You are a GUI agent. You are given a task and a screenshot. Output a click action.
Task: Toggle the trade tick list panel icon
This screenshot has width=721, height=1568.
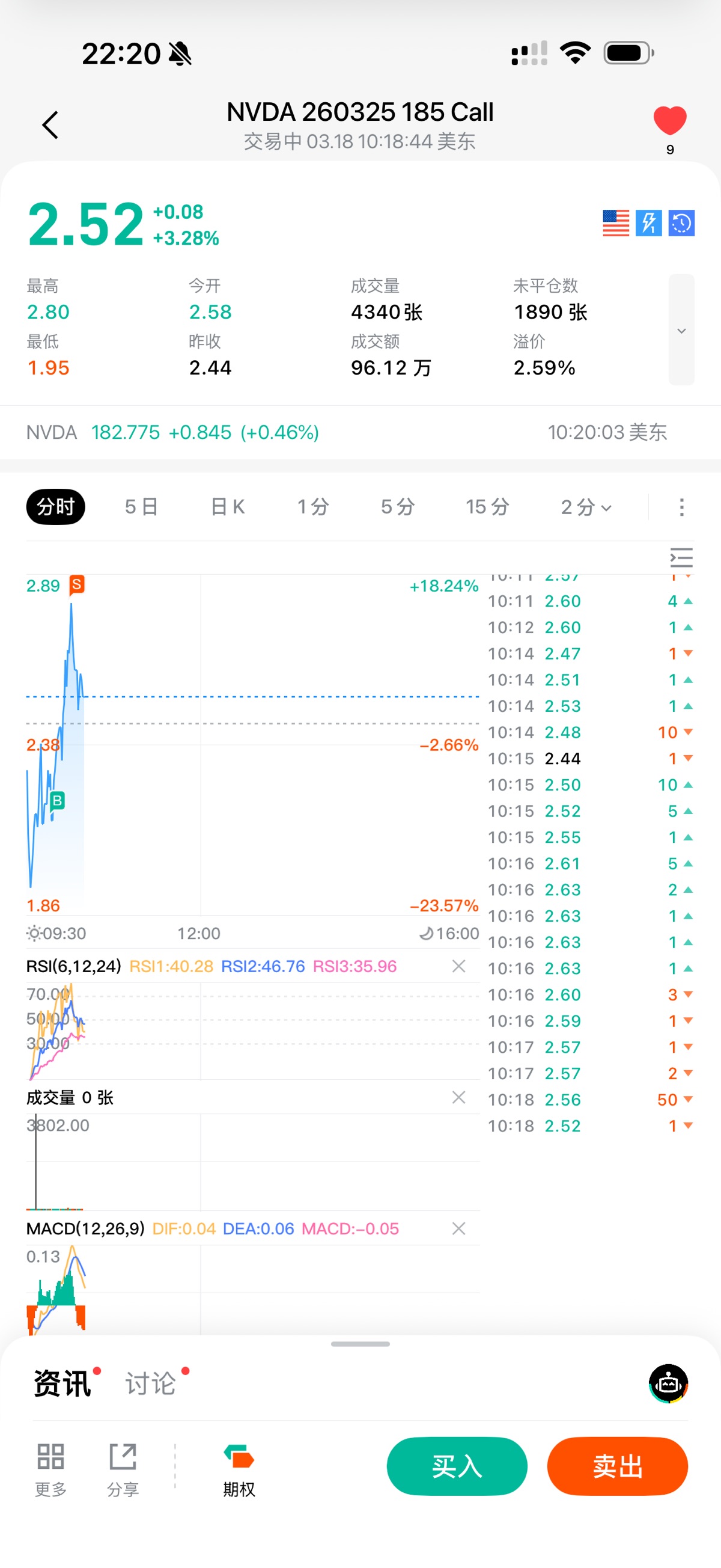pyautogui.click(x=681, y=557)
